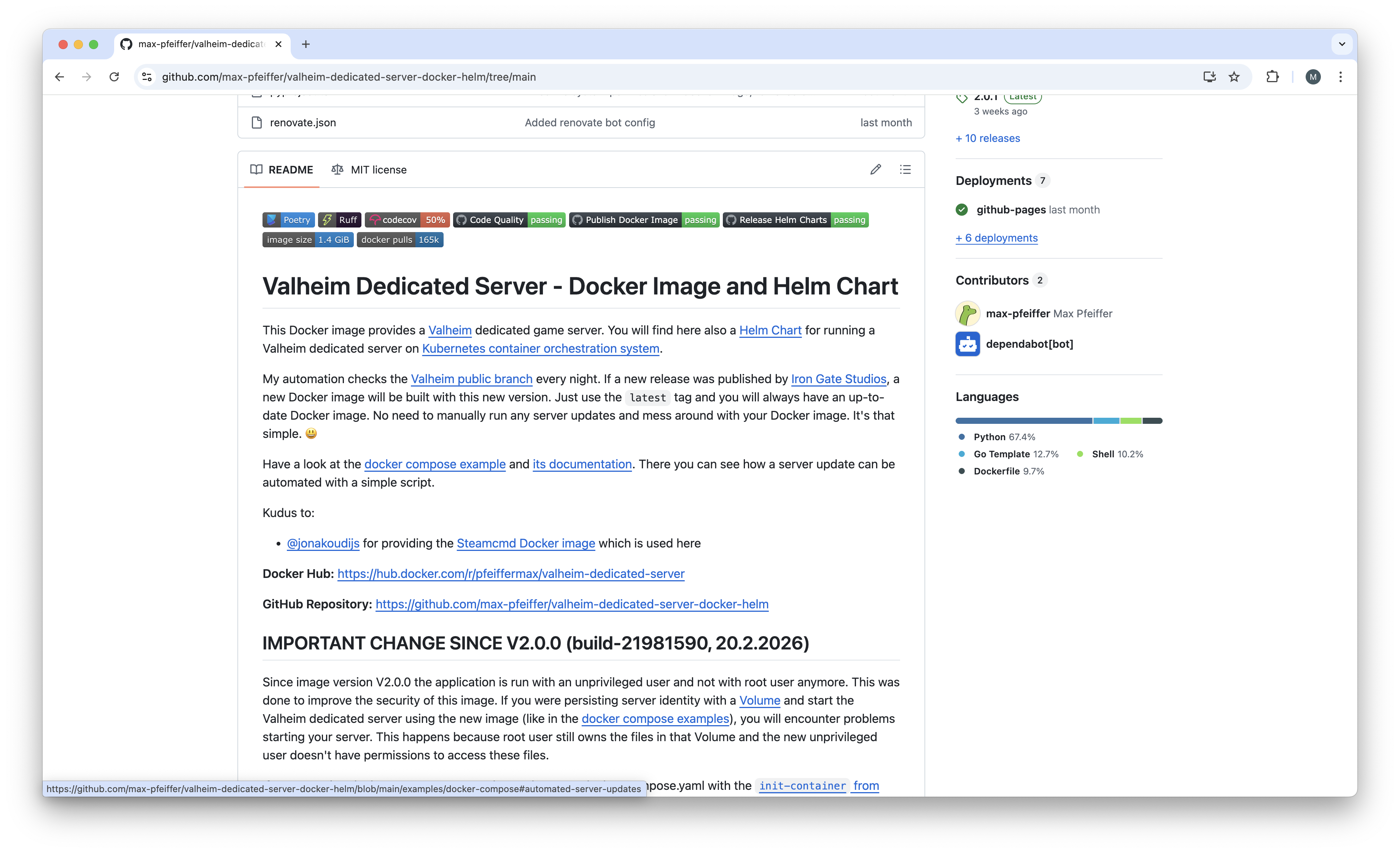Screen dimensions: 1400x853
Task: Click the Publish Docker Image passing badge
Action: [644, 220]
